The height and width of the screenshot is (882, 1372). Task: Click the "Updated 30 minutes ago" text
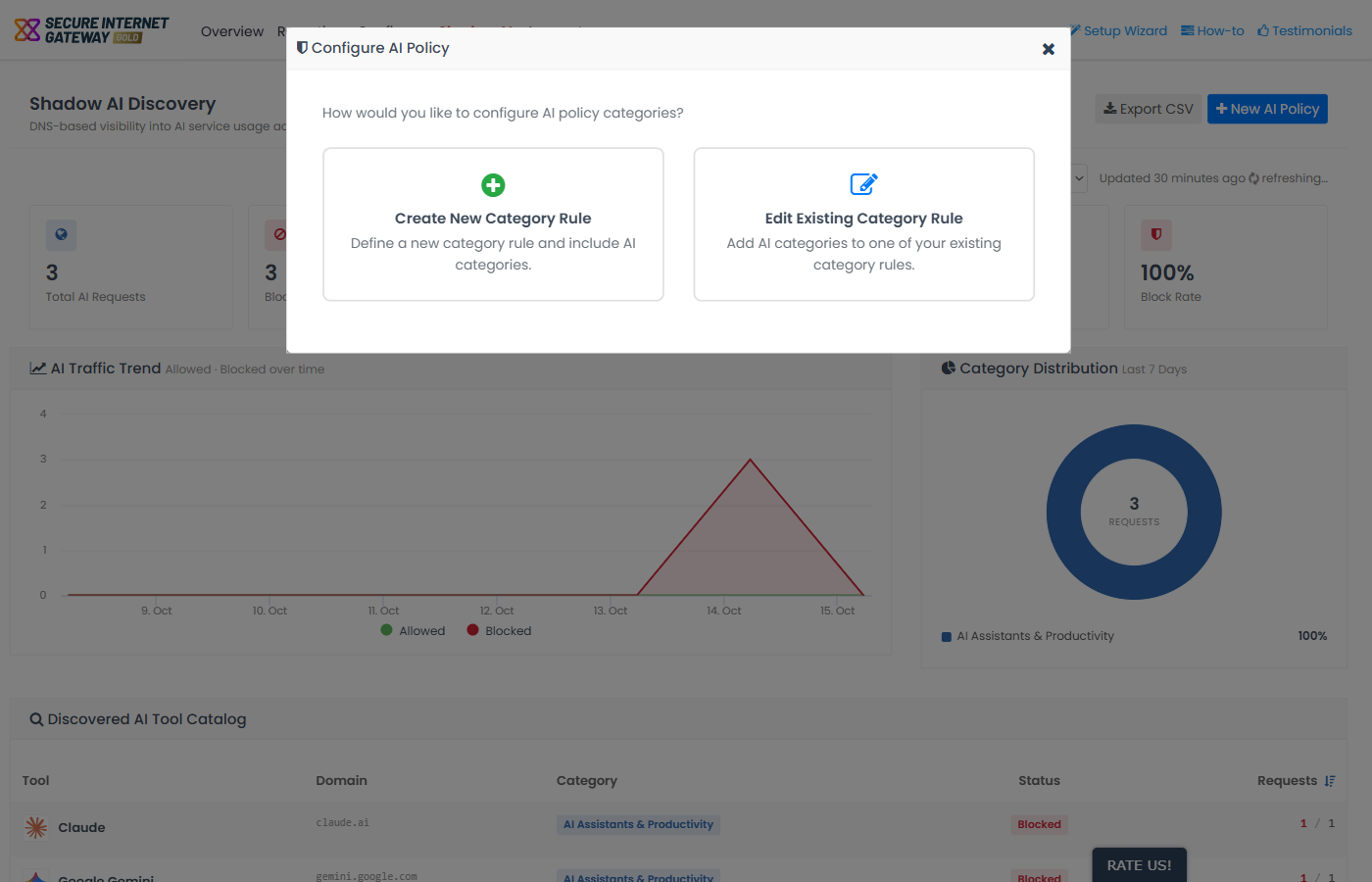pyautogui.click(x=1172, y=178)
